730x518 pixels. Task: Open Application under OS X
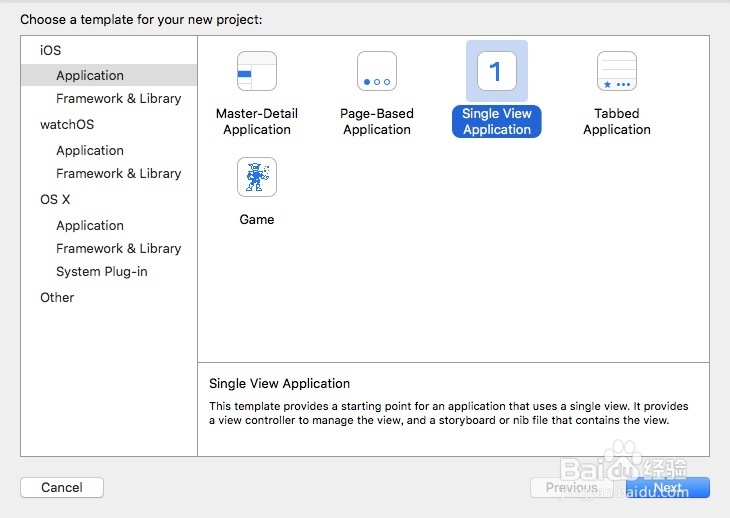tap(90, 225)
